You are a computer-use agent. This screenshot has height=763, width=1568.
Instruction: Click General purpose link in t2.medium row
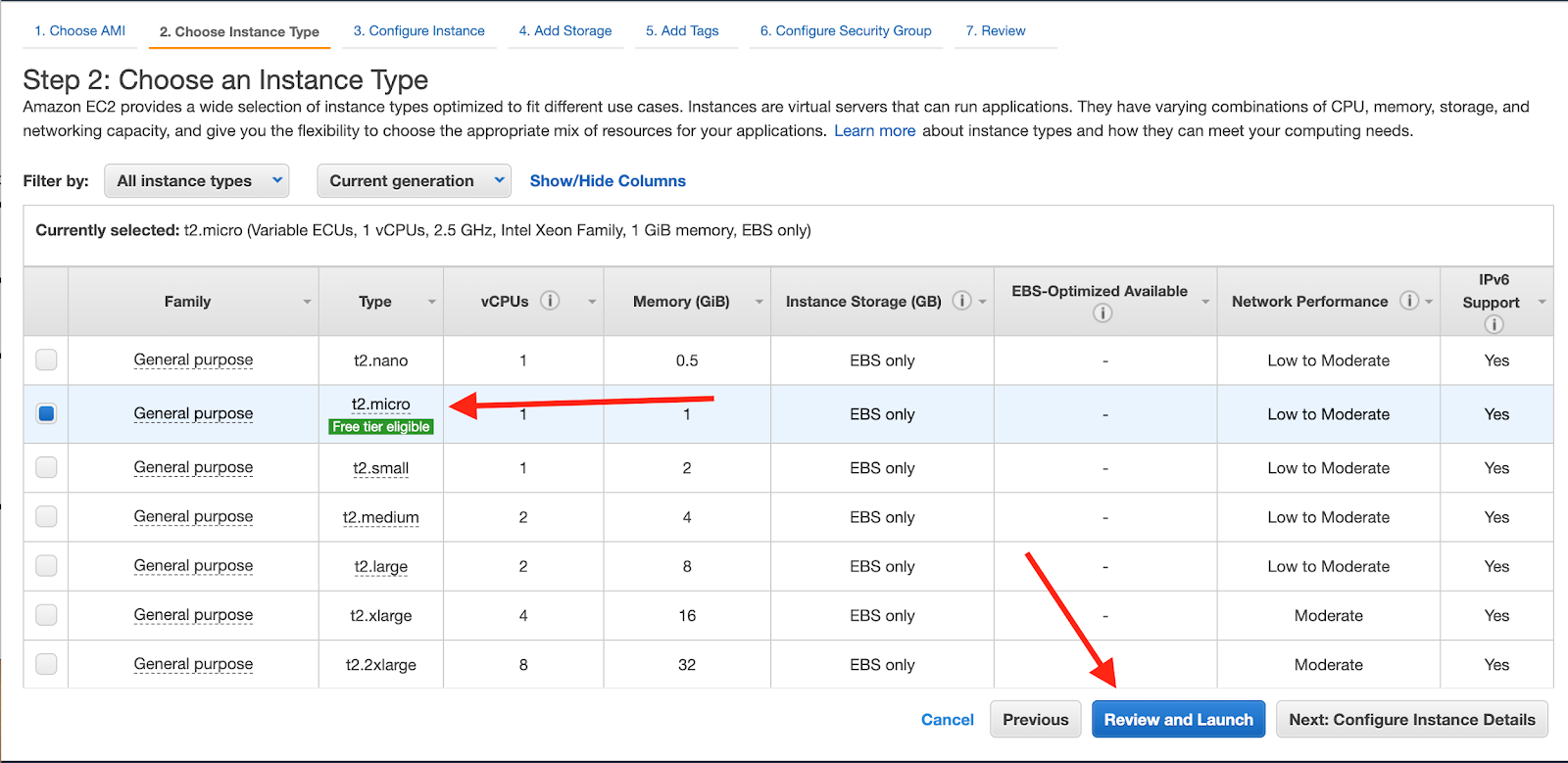tap(193, 516)
